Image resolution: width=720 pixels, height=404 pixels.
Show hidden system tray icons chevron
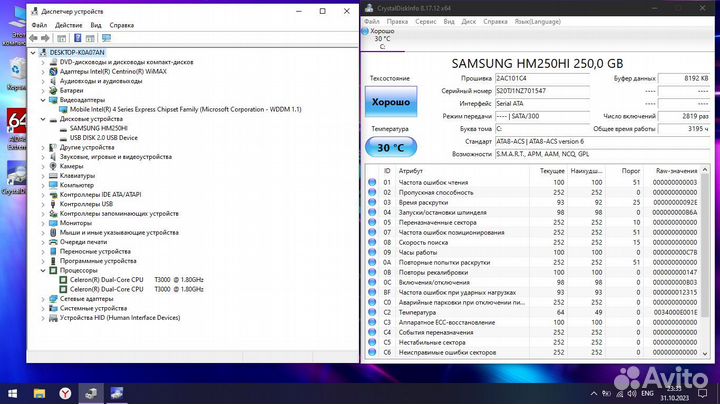click(594, 393)
